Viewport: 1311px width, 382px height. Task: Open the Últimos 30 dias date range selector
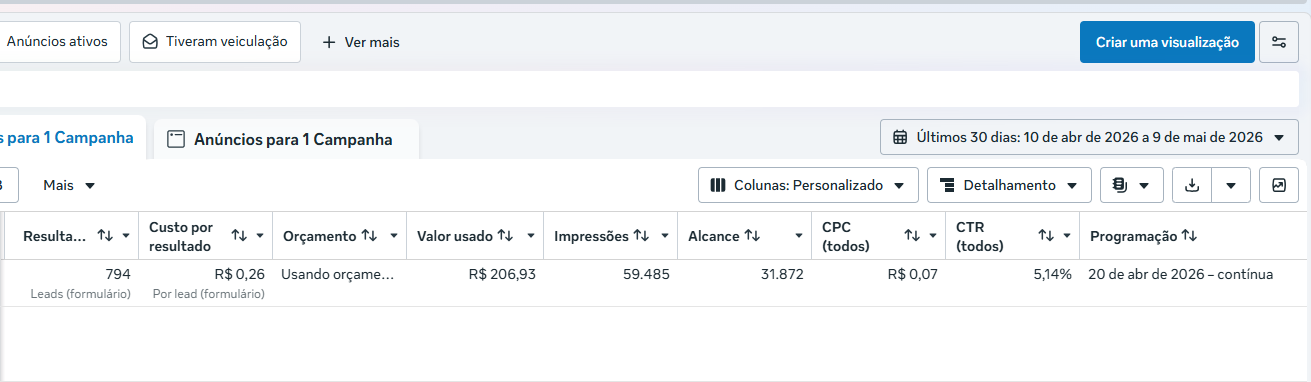click(1089, 137)
